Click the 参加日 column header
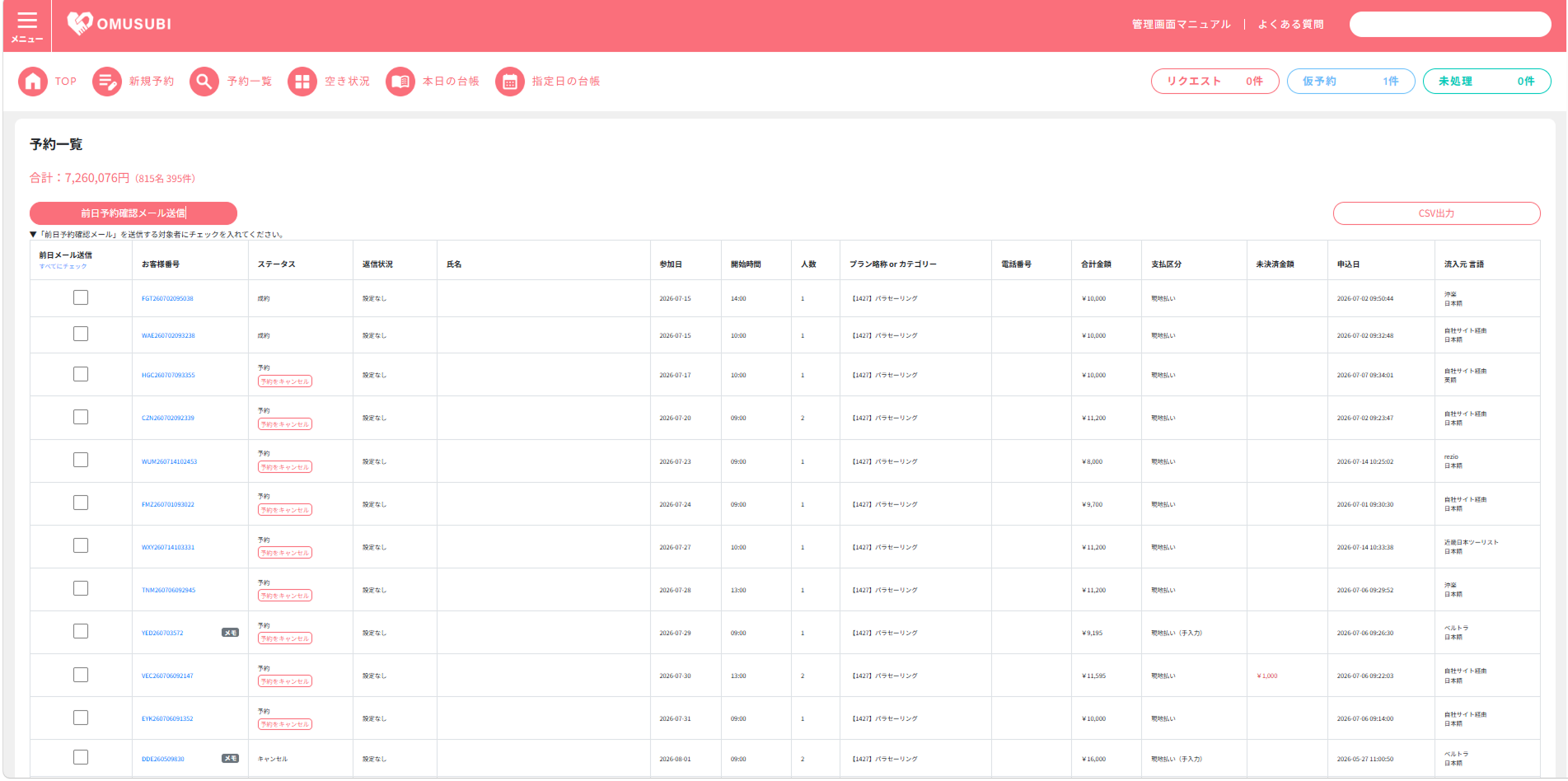This screenshot has width=1568, height=781. [671, 264]
